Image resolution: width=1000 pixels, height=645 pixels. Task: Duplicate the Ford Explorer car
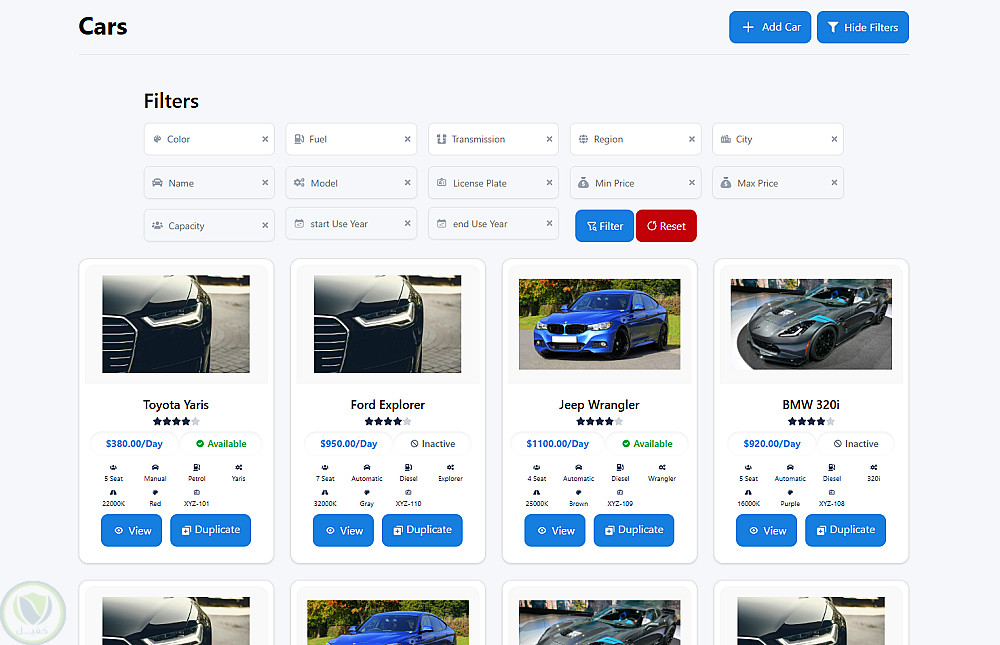coord(422,531)
